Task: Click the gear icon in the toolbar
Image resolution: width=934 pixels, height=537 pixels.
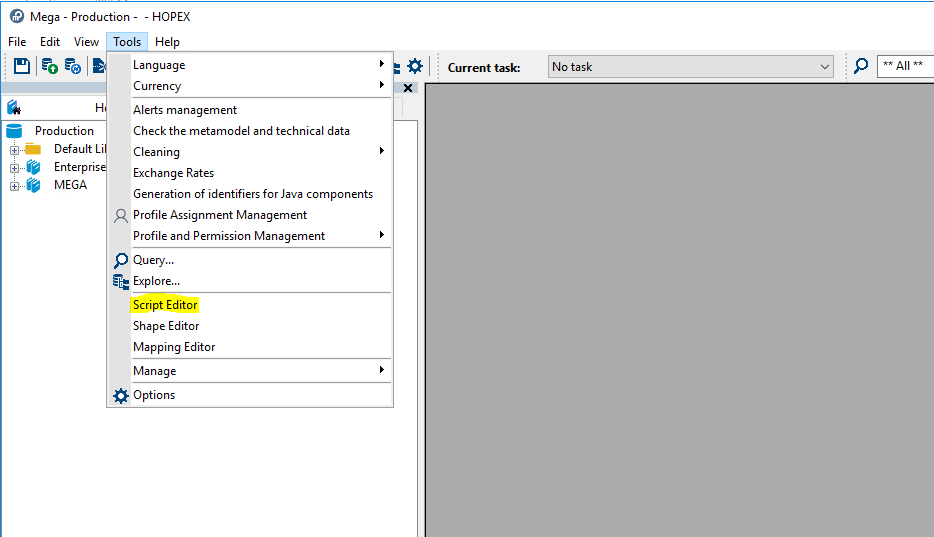Action: tap(415, 66)
